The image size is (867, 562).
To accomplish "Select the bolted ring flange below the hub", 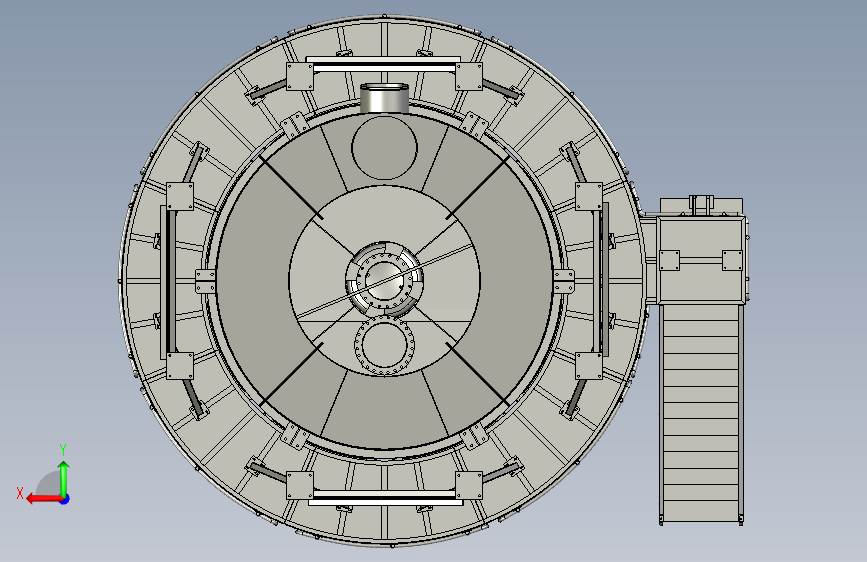I will [x=384, y=347].
